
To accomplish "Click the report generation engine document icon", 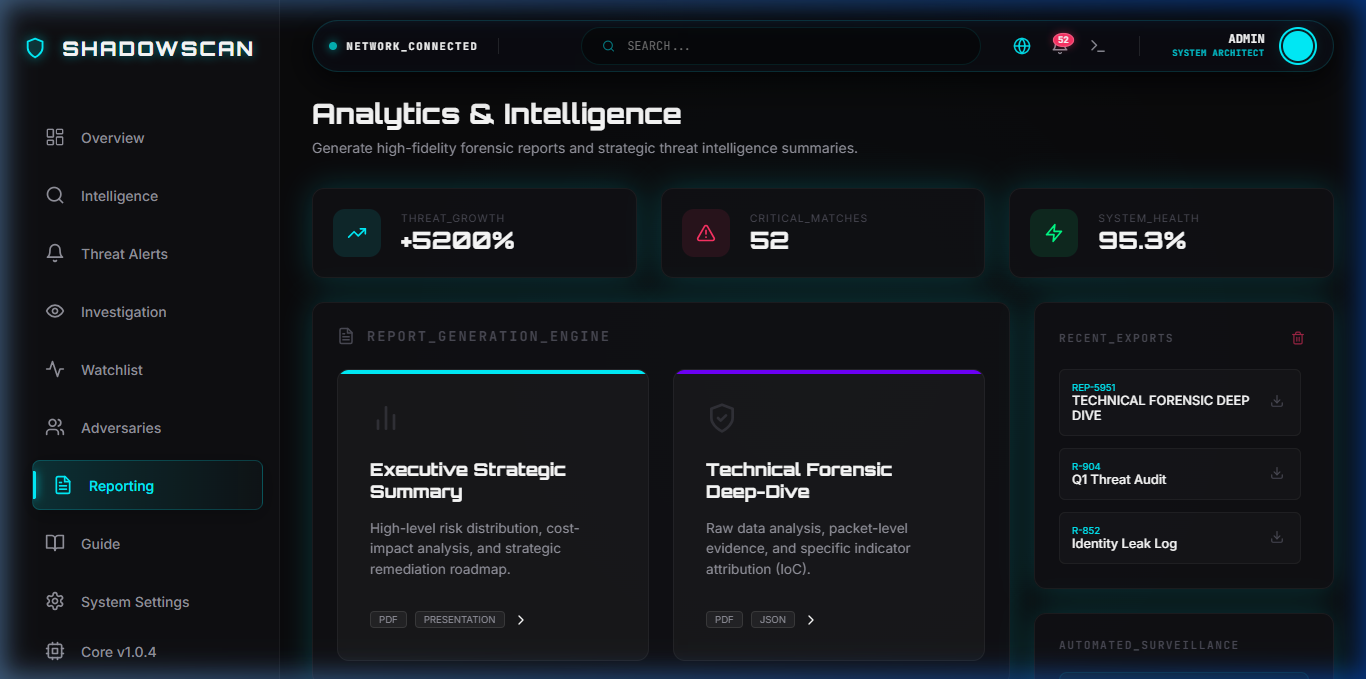I will pyautogui.click(x=346, y=336).
